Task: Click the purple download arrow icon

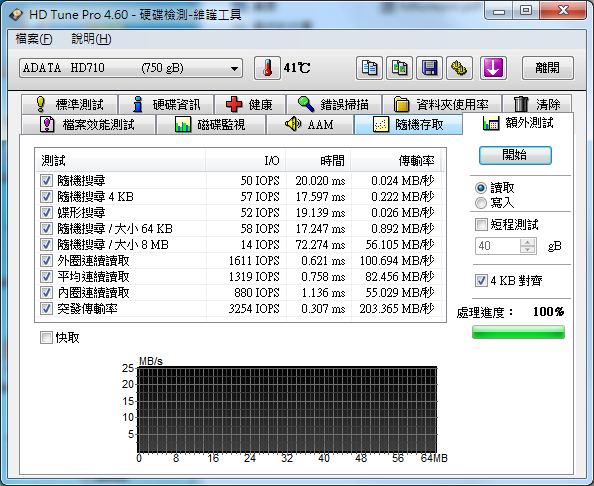Action: click(493, 68)
